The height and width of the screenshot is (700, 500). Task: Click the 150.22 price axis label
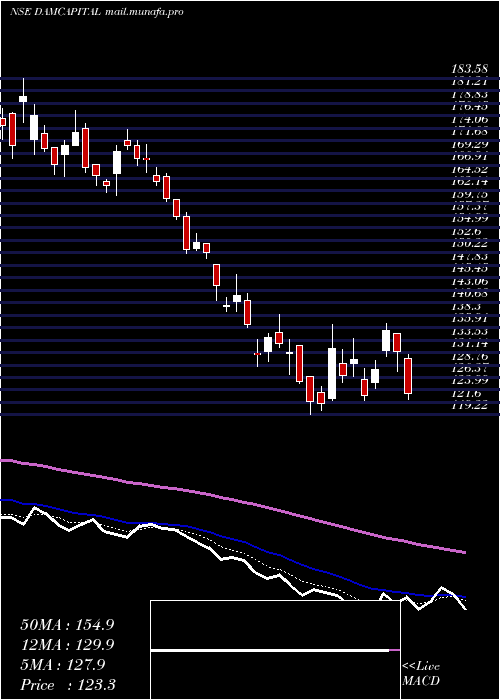pos(470,244)
